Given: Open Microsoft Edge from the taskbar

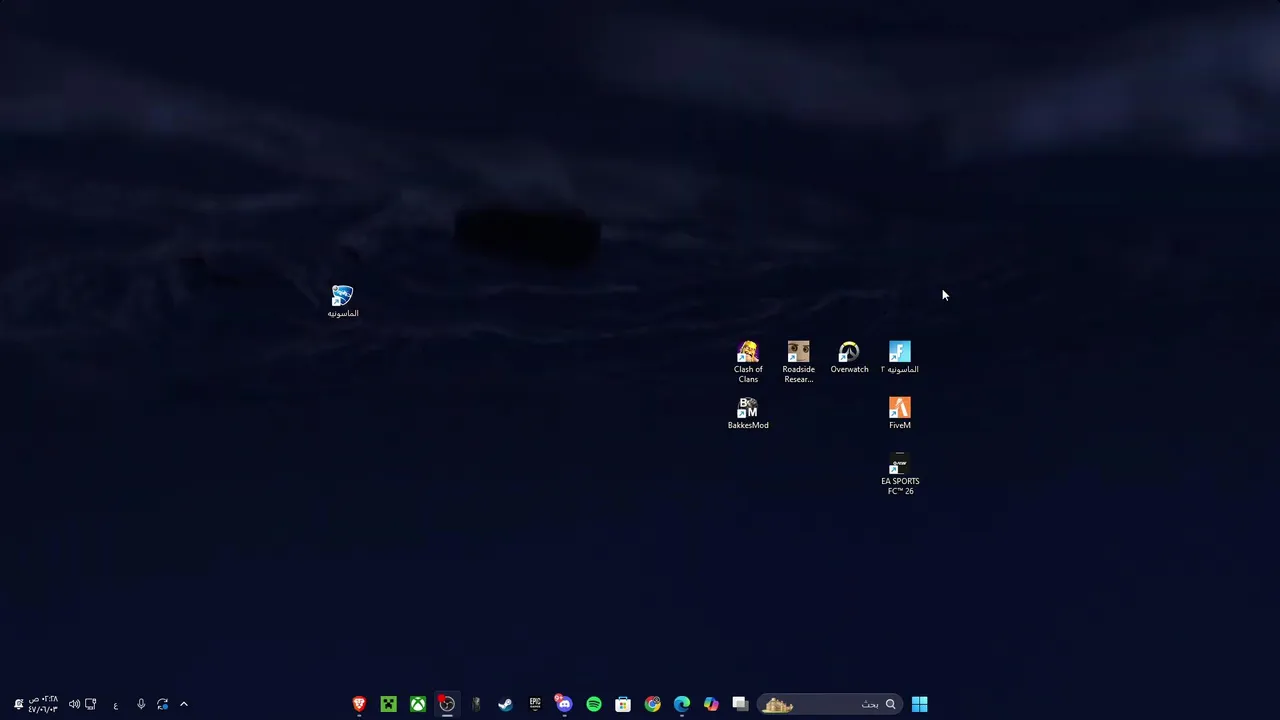Looking at the screenshot, I should tap(682, 704).
